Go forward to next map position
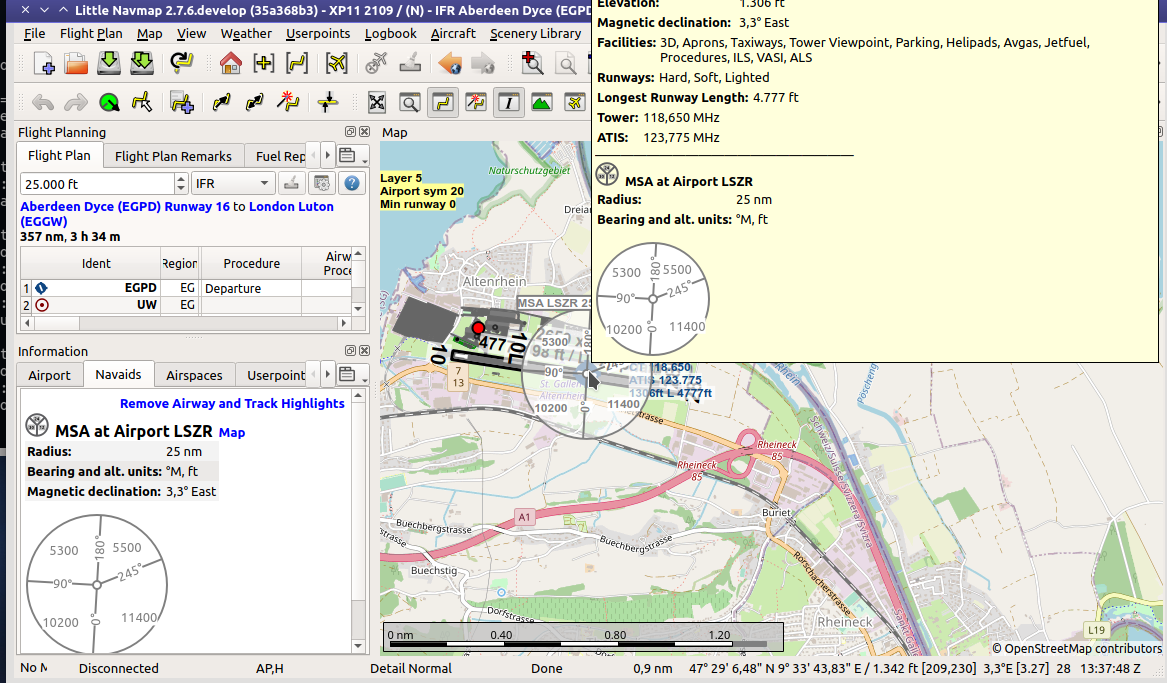 click(x=482, y=63)
